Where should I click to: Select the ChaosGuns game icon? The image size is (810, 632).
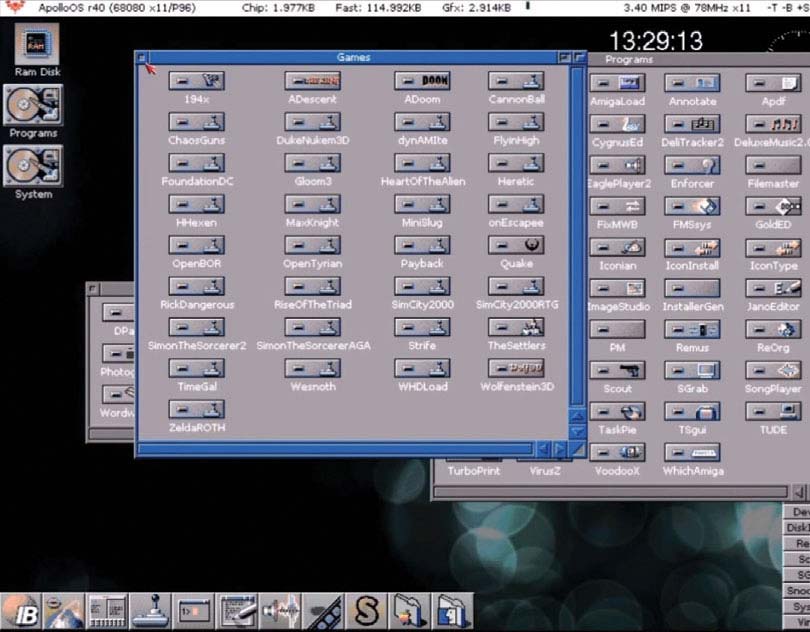[x=196, y=122]
